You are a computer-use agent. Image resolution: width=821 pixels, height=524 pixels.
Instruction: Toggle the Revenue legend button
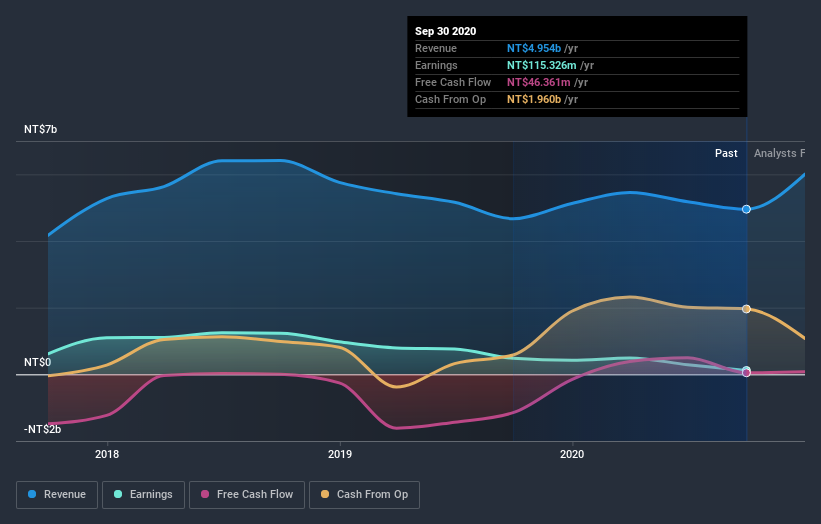[57, 495]
